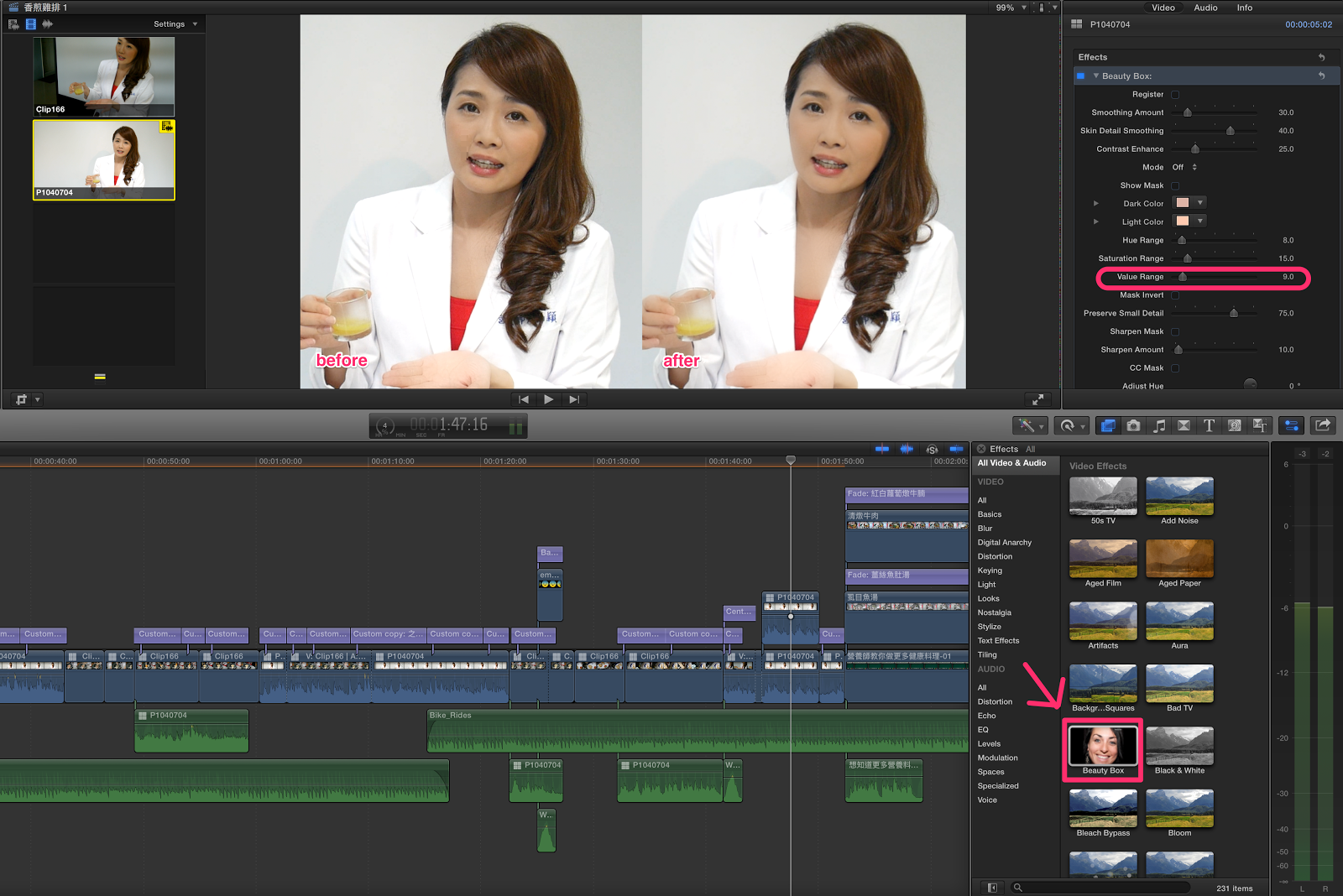This screenshot has height=896, width=1343.
Task: Select the Black & White effect thumbnail
Action: coord(1179,745)
